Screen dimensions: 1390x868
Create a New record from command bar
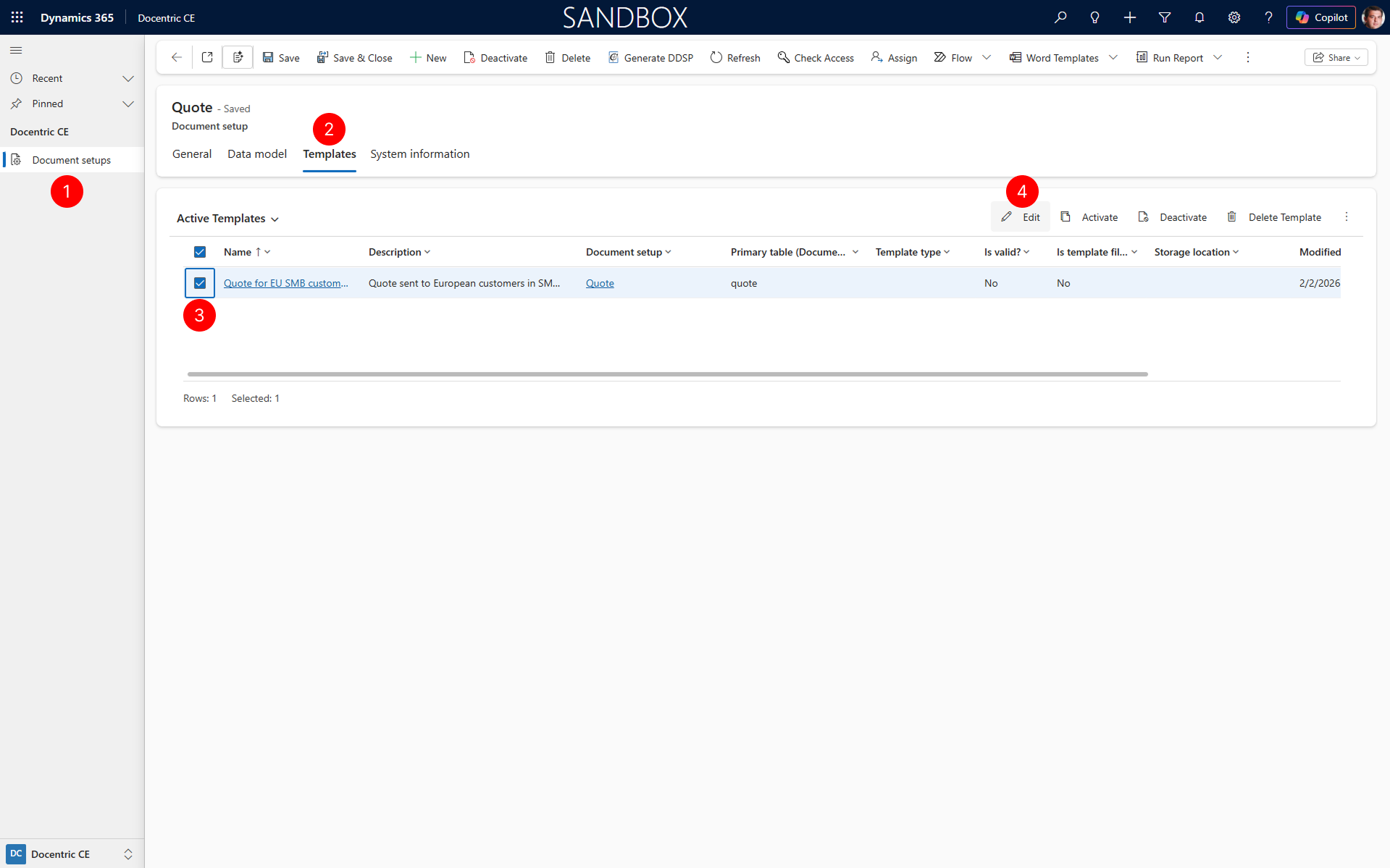coord(428,58)
